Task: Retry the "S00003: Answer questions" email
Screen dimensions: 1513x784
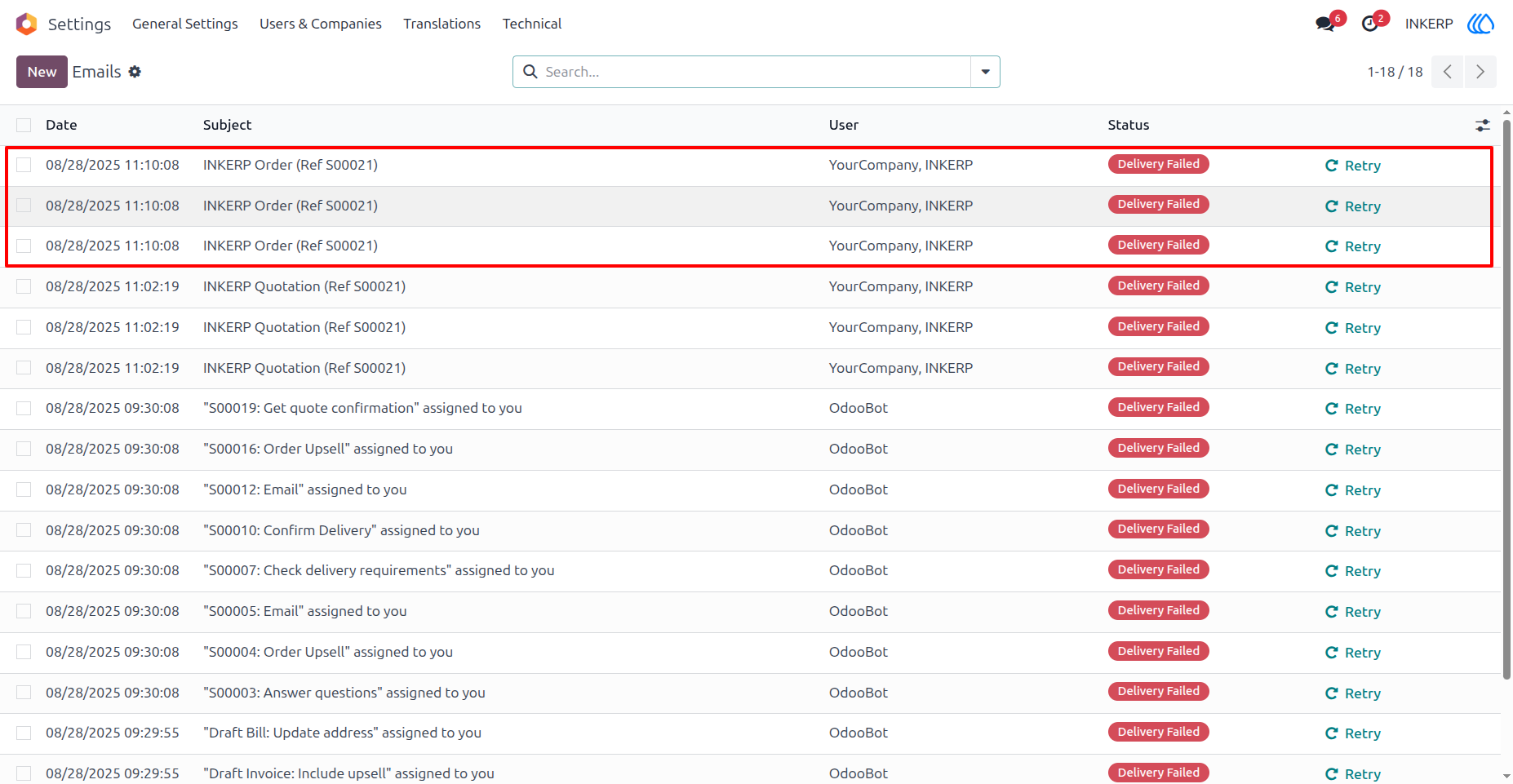Action: coord(1353,693)
